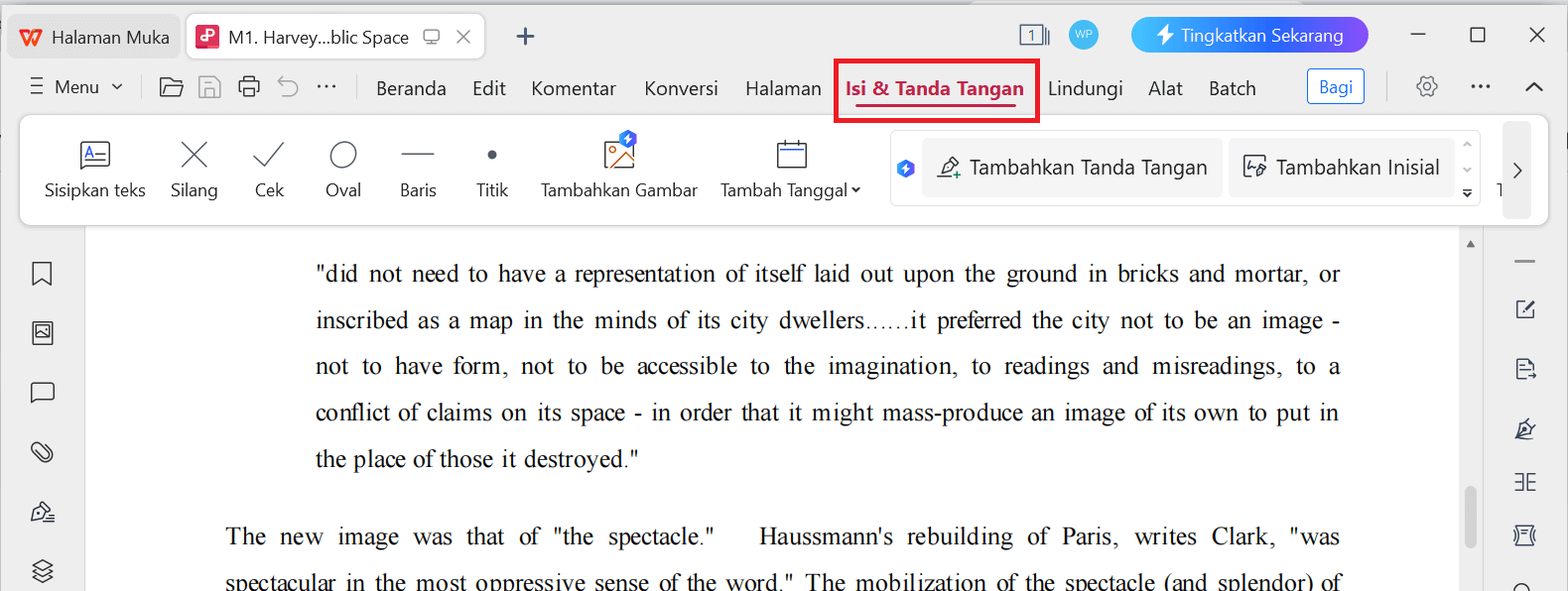Click the word "Haussmann's" in the document
This screenshot has width=1568, height=591.
click(x=827, y=536)
